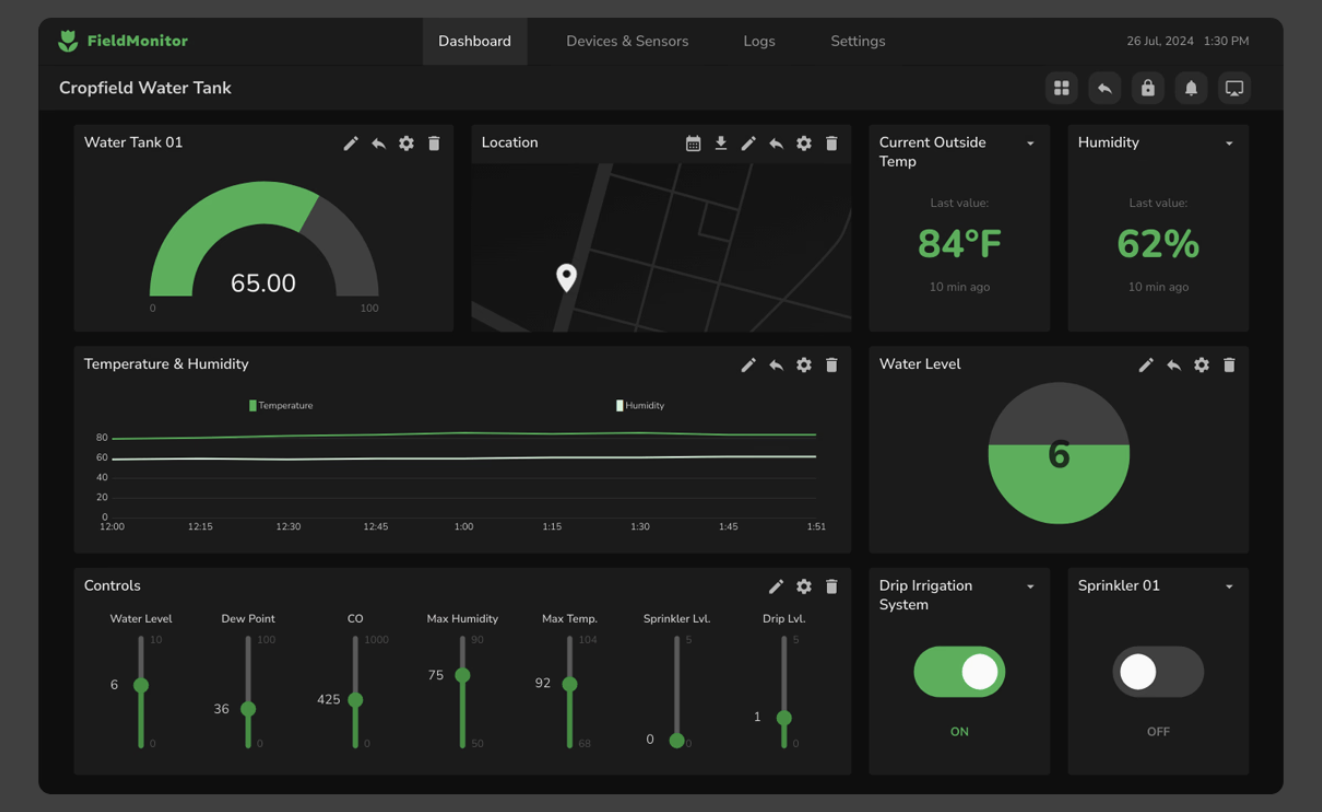This screenshot has width=1322, height=812.
Task: Toggle Temperature series in chart legend
Action: coord(281,405)
